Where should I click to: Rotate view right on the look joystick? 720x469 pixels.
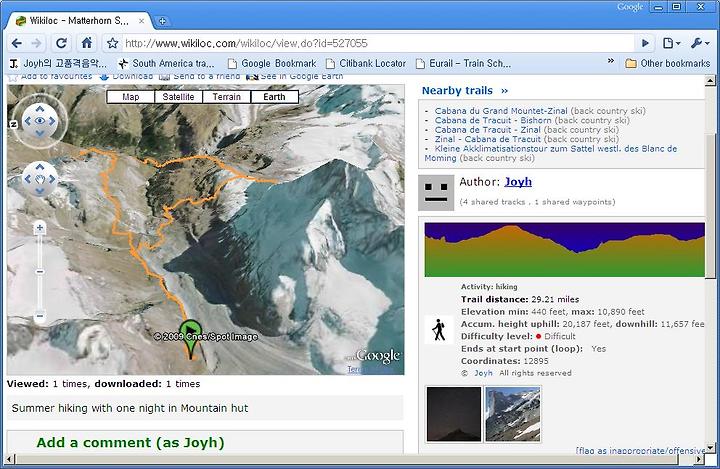tap(52, 121)
